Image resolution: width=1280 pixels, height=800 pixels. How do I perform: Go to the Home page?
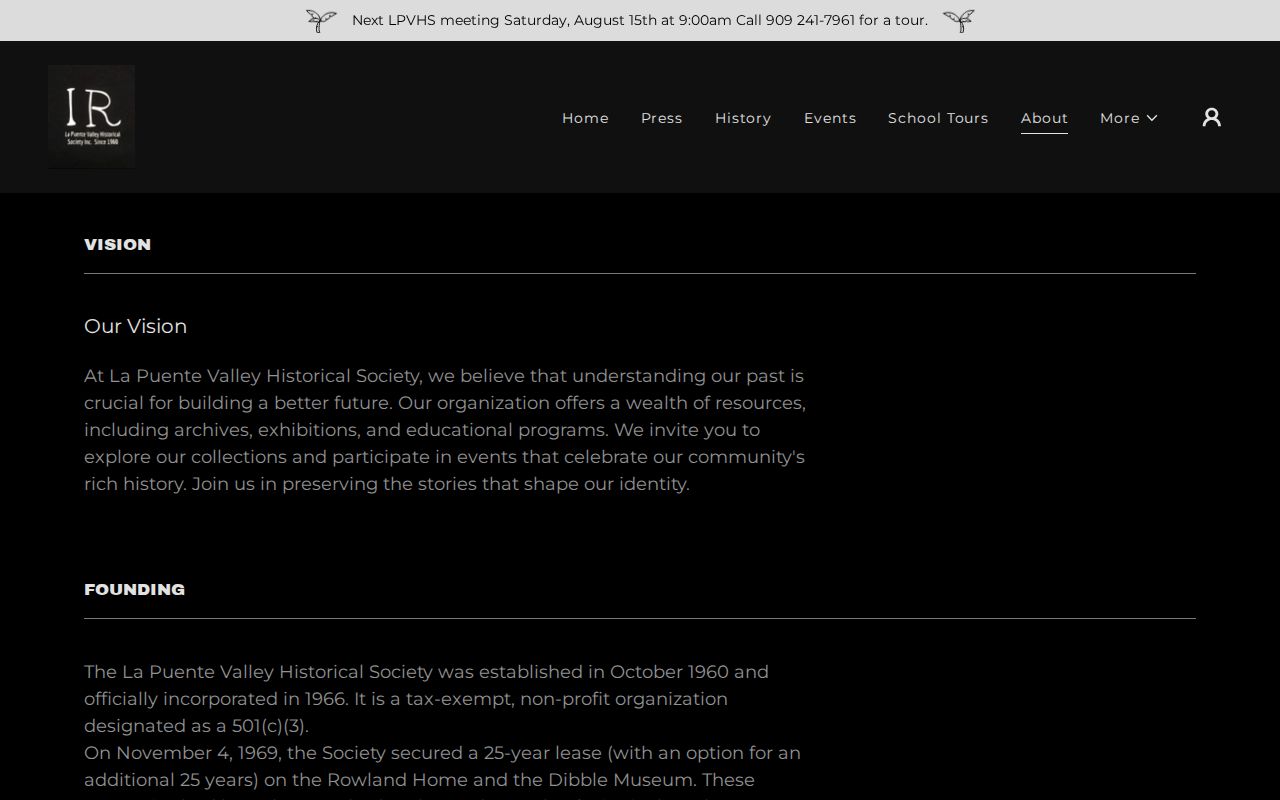click(585, 118)
